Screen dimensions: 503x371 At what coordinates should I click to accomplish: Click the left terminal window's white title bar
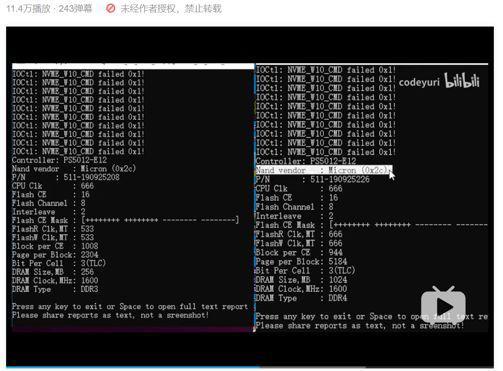pyautogui.click(x=133, y=66)
